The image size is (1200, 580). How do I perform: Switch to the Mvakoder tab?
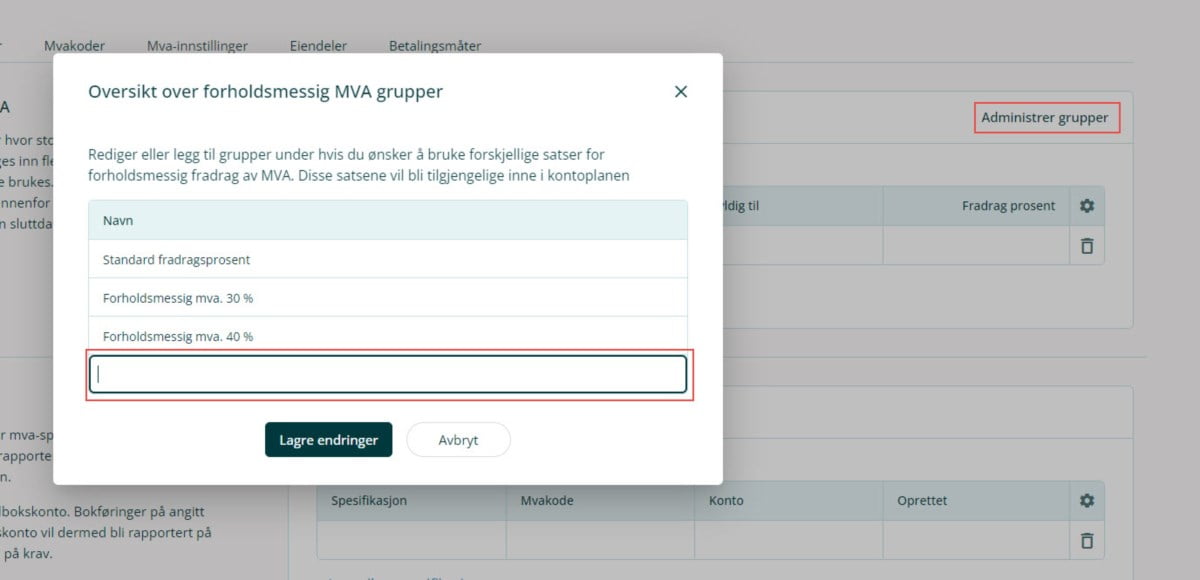point(74,45)
